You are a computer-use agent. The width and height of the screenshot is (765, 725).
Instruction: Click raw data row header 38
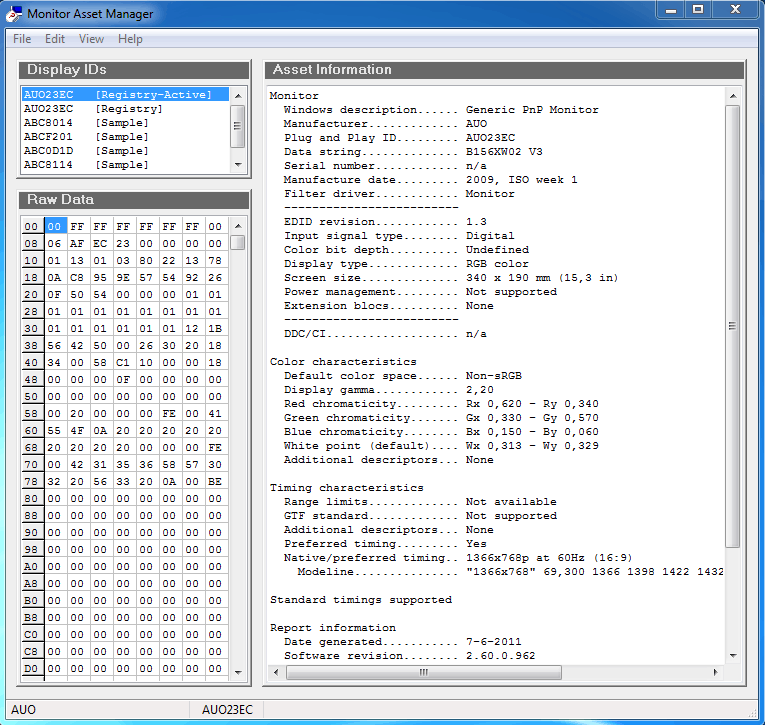[x=31, y=345]
